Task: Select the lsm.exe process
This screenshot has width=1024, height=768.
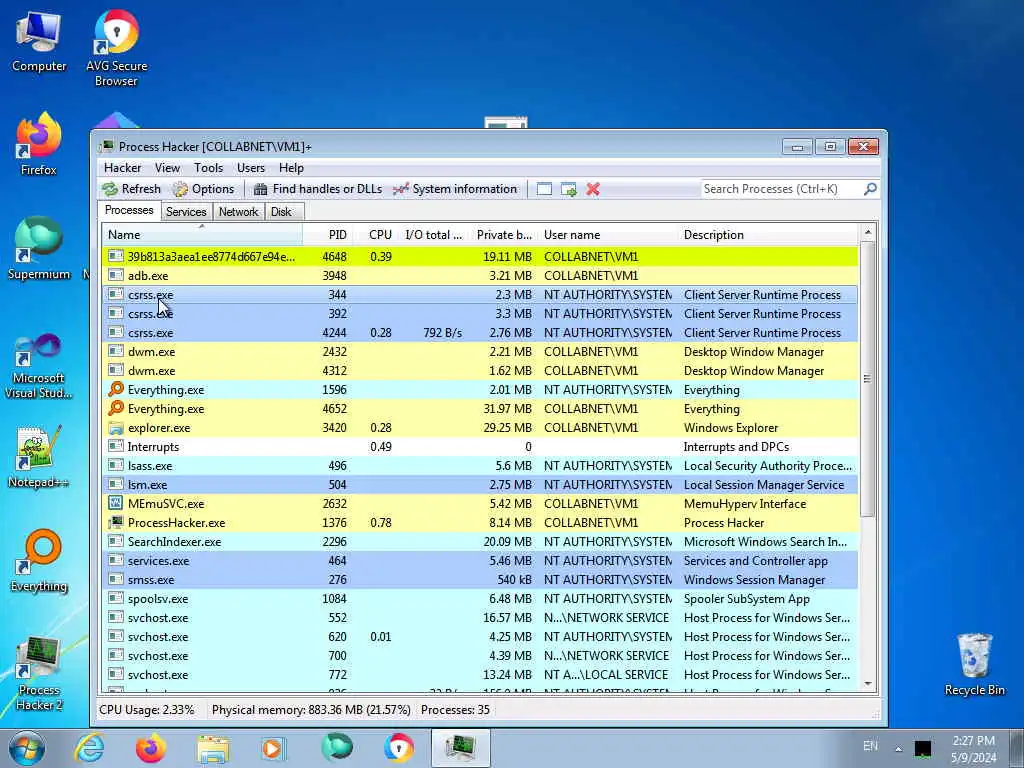Action: pos(480,485)
